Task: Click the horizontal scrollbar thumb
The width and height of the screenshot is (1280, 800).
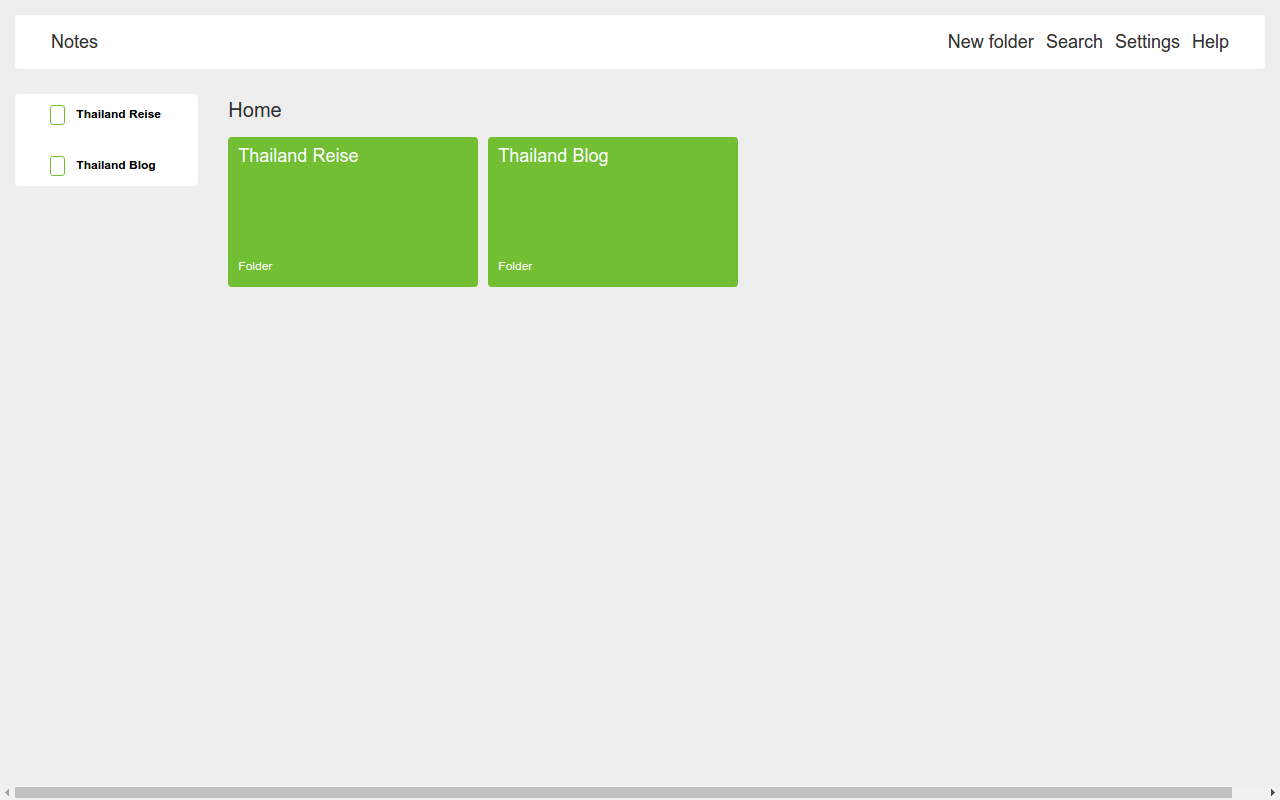Action: [x=623, y=793]
